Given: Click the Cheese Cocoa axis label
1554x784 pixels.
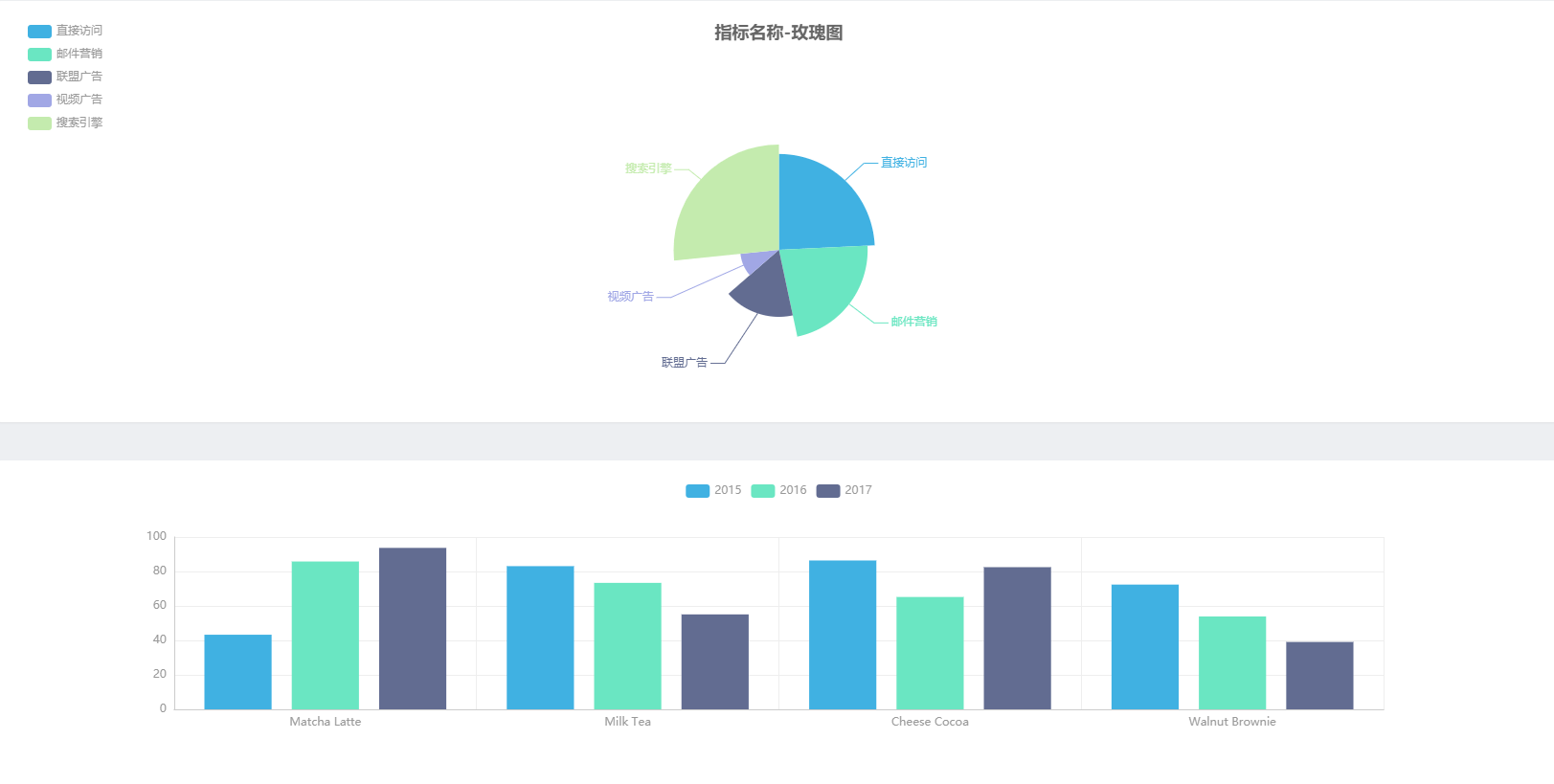Looking at the screenshot, I should [930, 722].
